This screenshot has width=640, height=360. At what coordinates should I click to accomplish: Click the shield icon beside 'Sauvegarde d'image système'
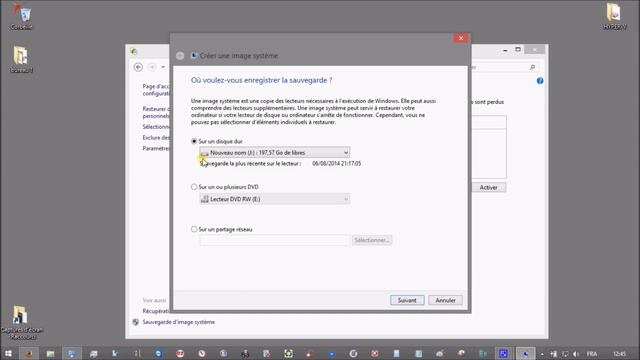[x=136, y=322]
